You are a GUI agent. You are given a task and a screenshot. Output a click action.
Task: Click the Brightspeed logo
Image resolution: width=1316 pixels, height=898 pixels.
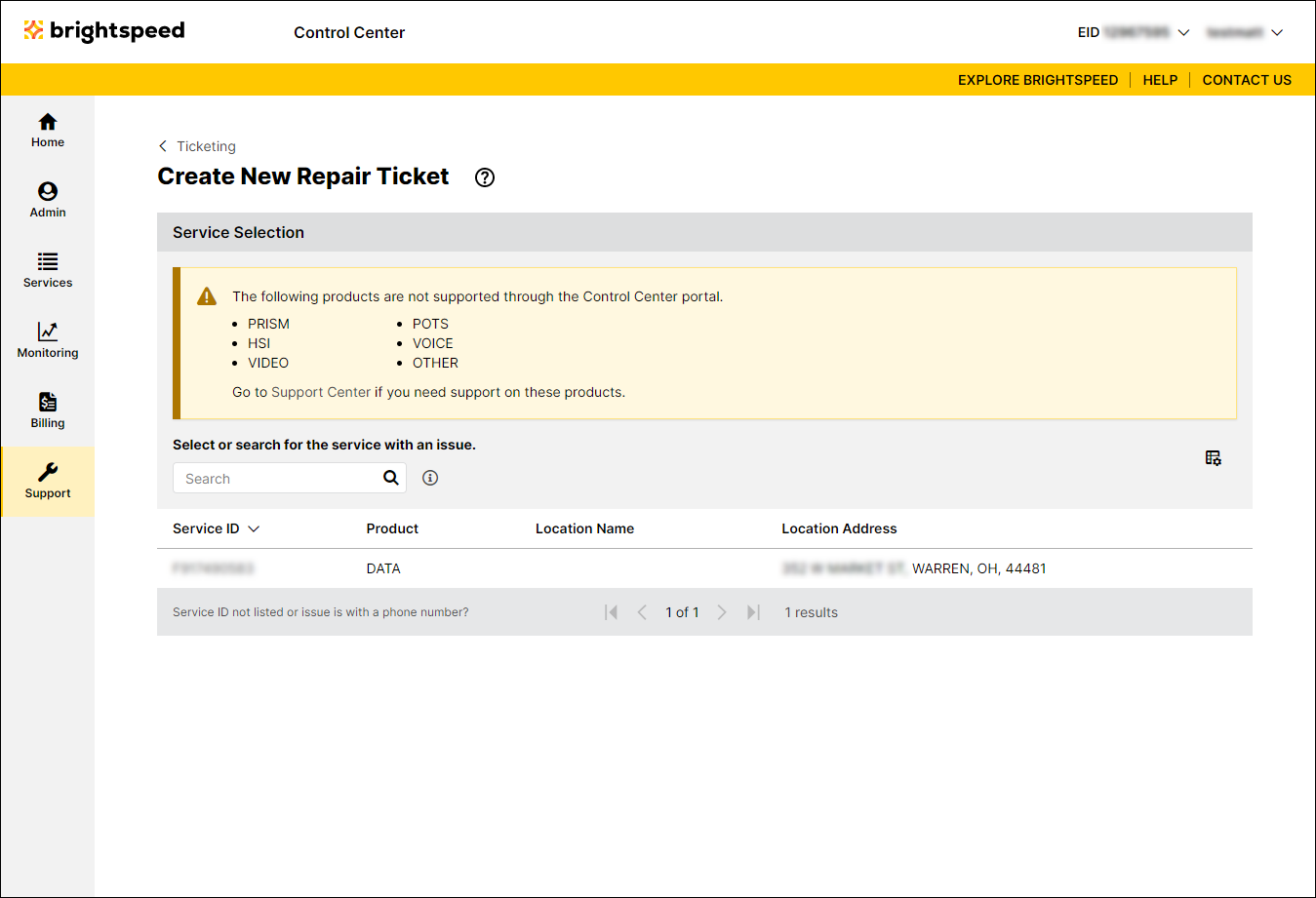tap(104, 31)
